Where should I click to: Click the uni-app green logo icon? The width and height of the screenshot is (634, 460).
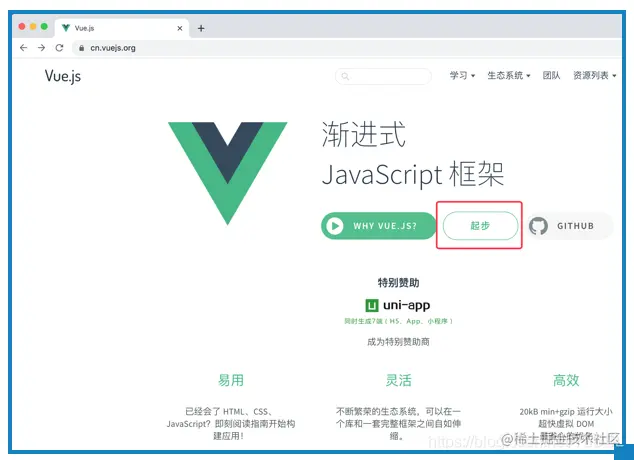click(x=372, y=305)
